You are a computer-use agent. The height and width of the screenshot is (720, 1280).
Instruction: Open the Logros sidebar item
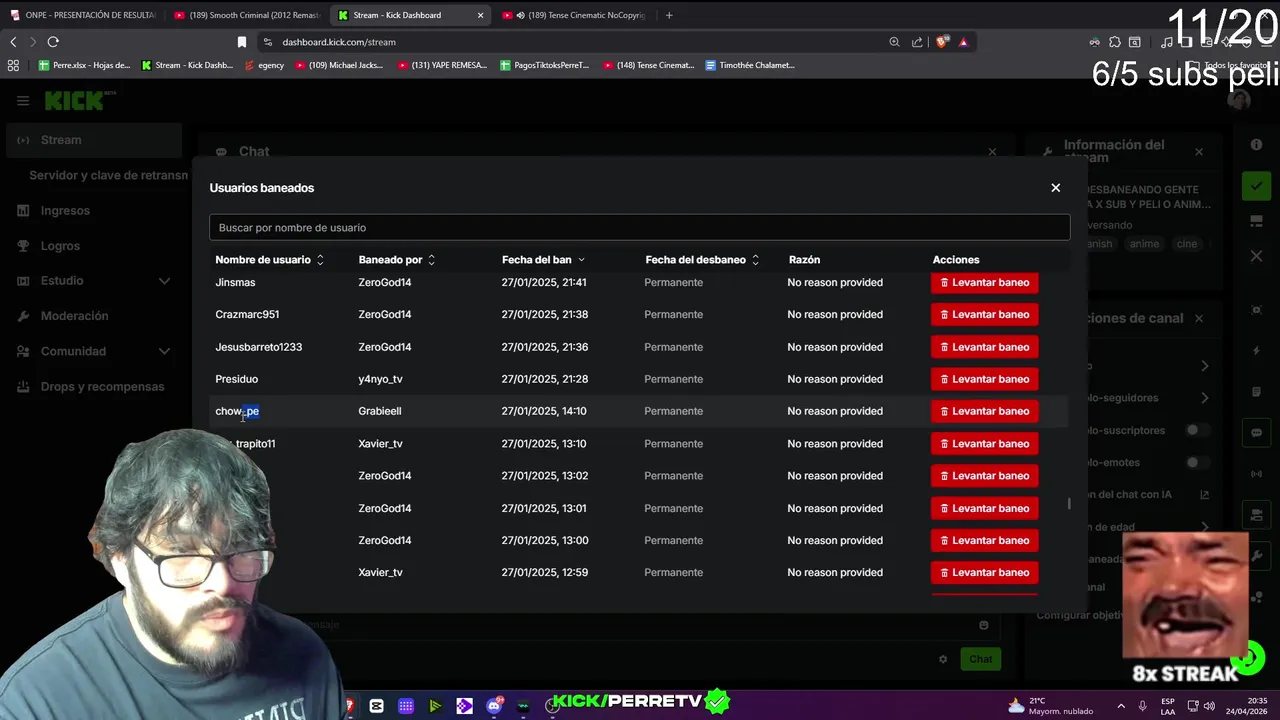[93, 246]
